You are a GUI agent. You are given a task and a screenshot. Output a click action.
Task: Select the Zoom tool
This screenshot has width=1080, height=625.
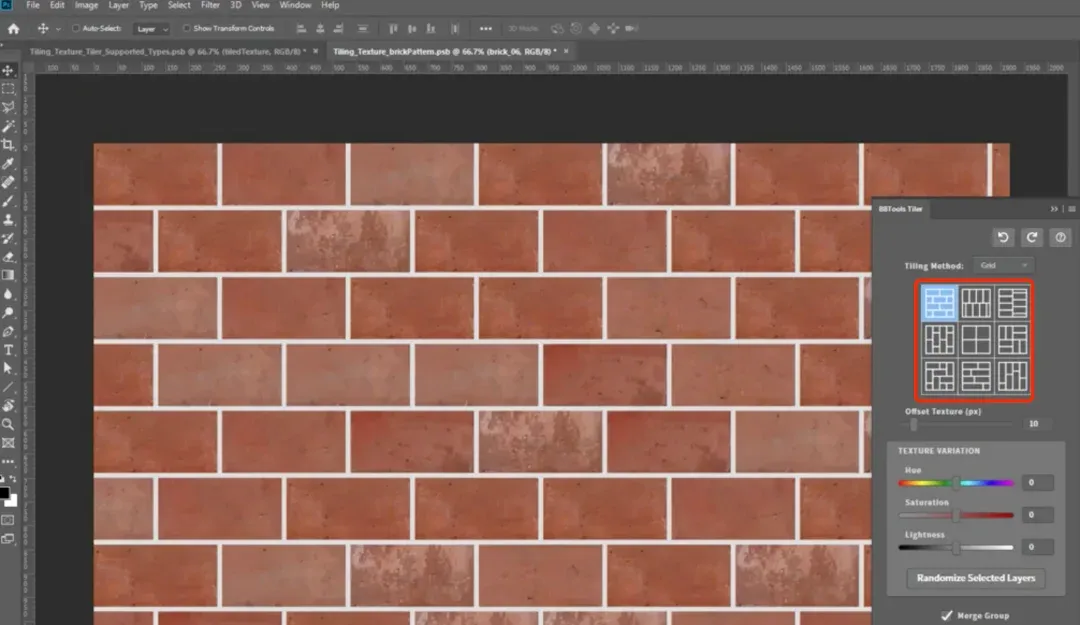pos(8,424)
